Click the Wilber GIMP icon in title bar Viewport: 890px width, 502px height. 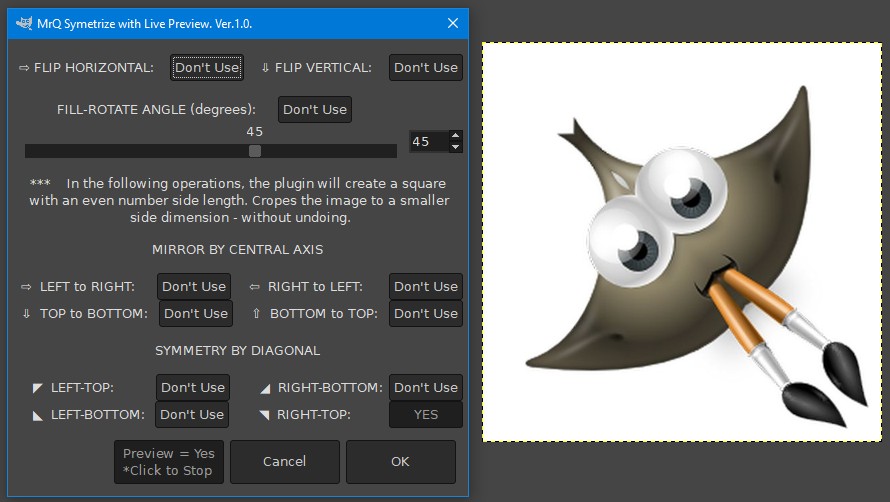[x=24, y=23]
